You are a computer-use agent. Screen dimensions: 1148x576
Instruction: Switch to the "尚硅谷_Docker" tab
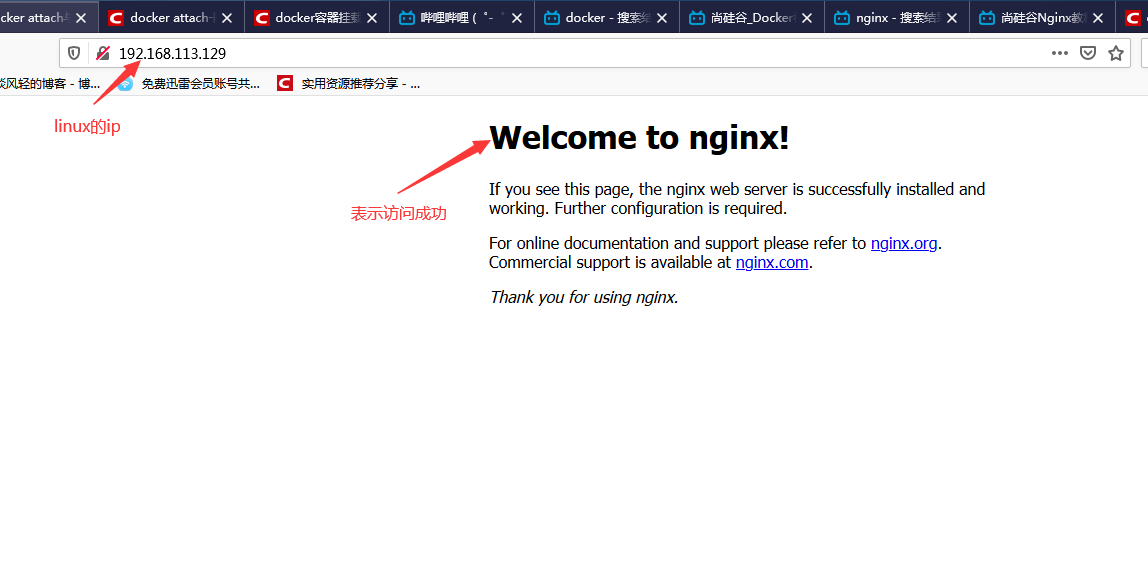752,18
